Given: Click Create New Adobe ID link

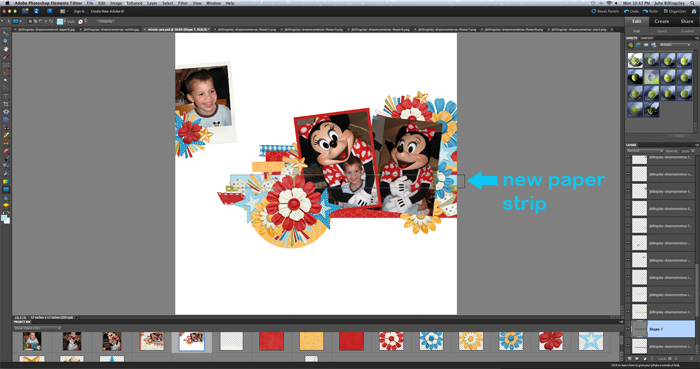Looking at the screenshot, I should (107, 11).
